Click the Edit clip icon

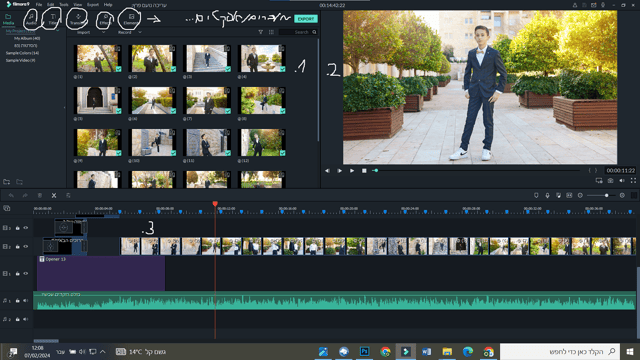click(68, 196)
